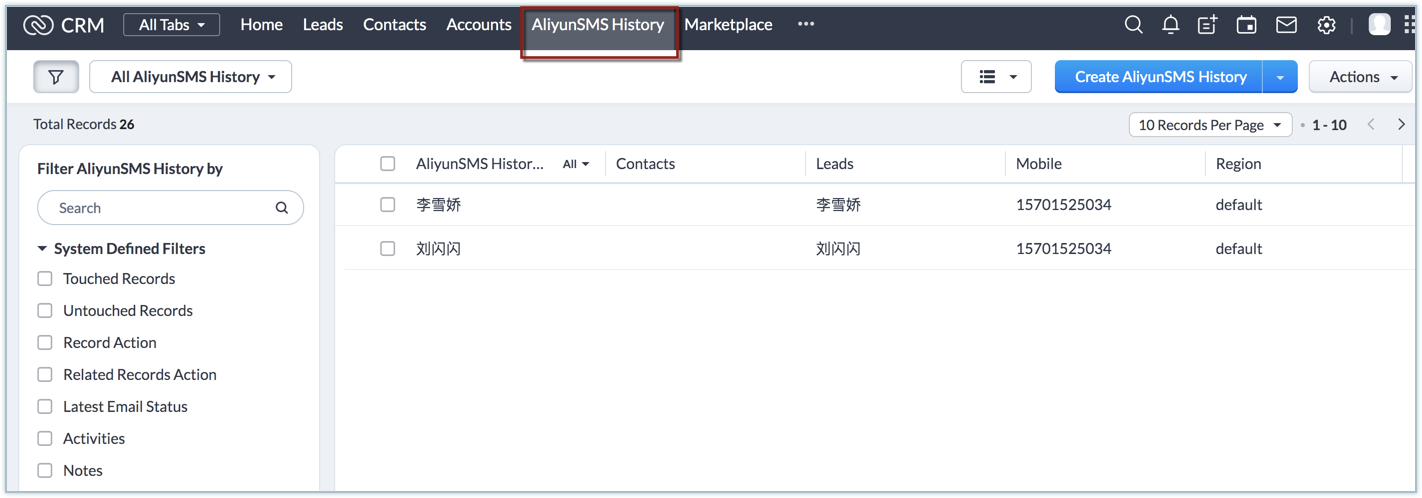Check the select-all records checkbox
The width and height of the screenshot is (1422, 498).
click(388, 164)
